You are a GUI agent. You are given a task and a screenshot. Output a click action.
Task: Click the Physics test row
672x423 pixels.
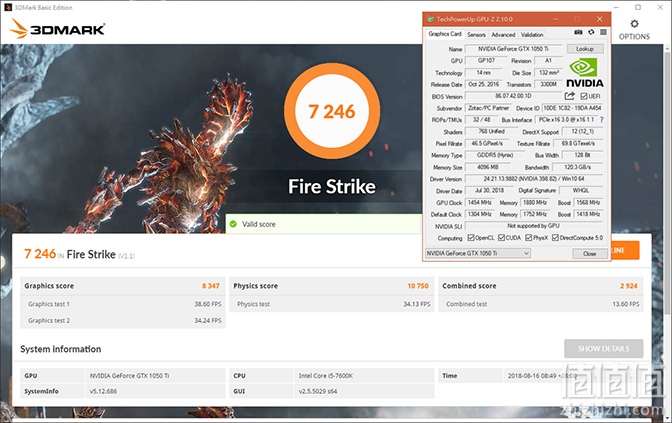click(332, 304)
